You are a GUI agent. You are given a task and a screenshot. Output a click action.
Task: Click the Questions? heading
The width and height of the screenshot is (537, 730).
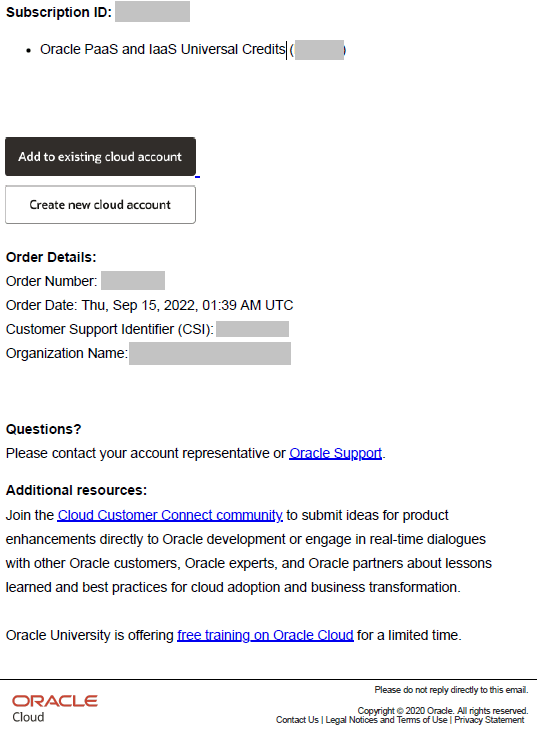43,429
